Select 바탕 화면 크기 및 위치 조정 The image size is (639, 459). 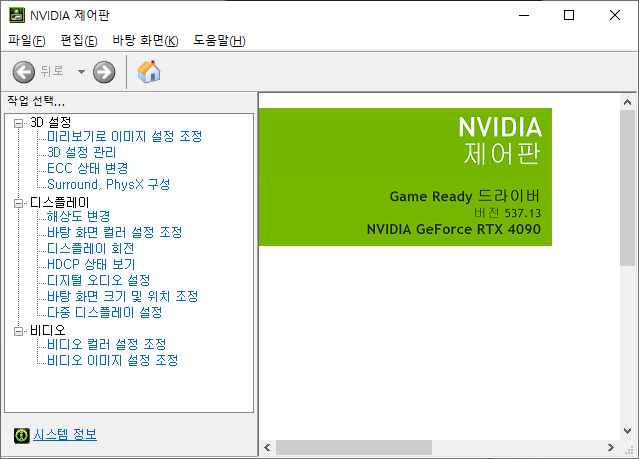click(123, 296)
